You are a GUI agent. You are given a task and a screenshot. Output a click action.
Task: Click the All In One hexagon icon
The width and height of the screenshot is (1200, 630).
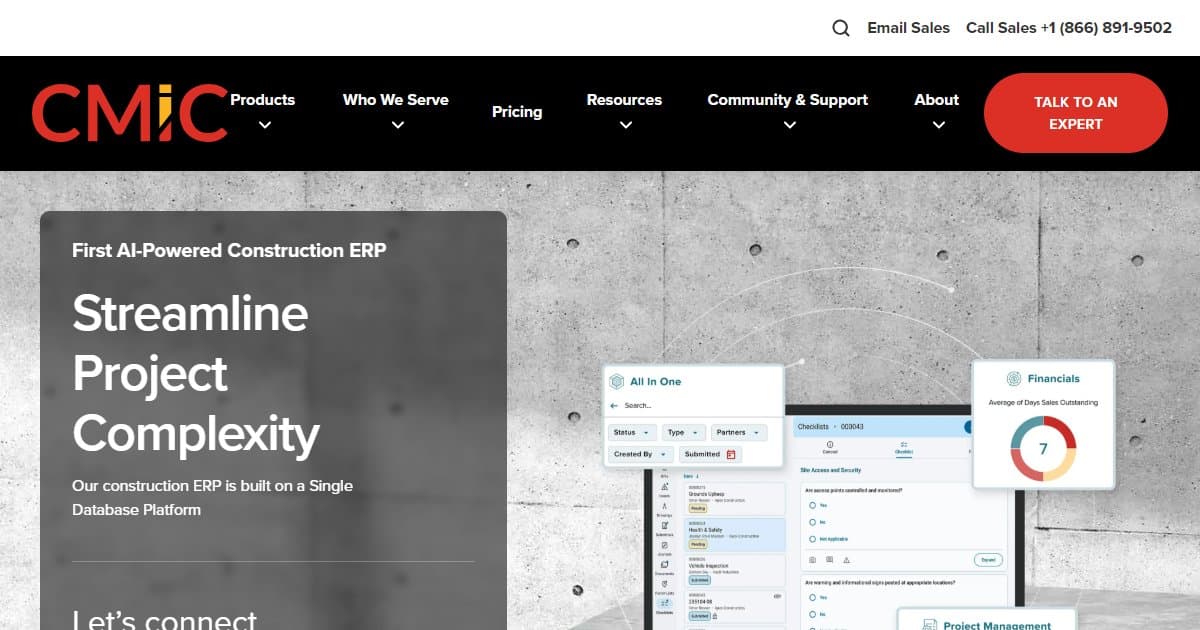tap(617, 381)
